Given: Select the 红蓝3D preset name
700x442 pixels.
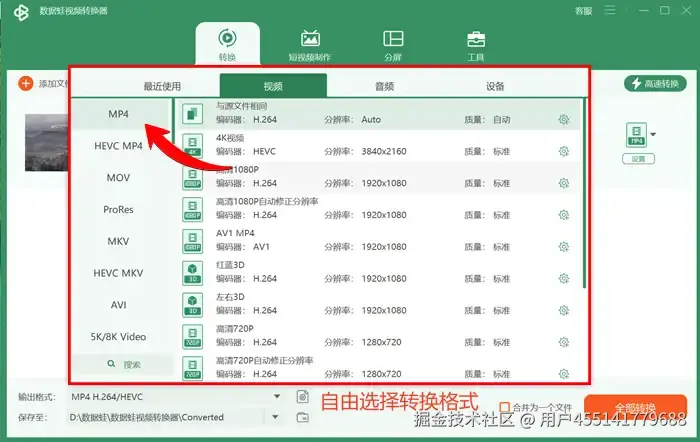Looking at the screenshot, I should 230,265.
